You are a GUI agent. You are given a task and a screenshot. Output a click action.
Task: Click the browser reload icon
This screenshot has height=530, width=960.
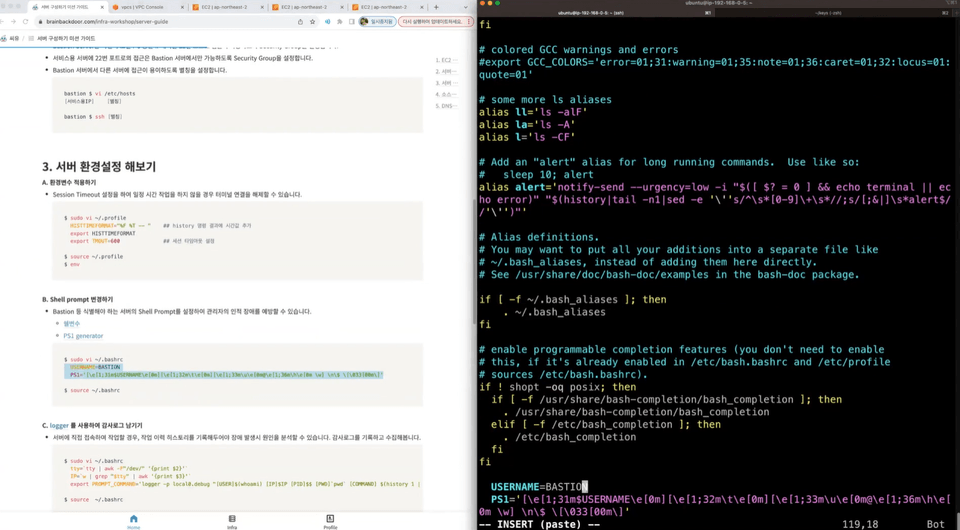click(x=25, y=21)
